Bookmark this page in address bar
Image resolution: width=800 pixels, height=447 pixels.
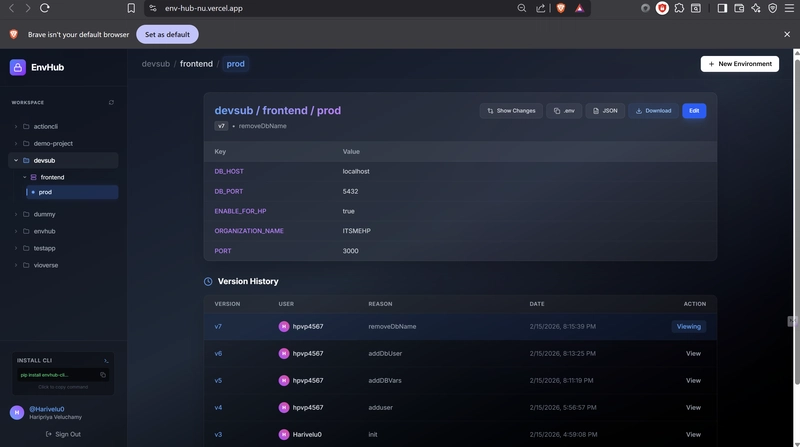coord(131,8)
